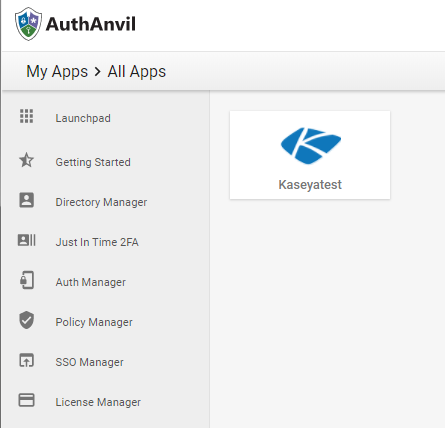445x428 pixels.
Task: Open SSO Manager menu entry
Action: click(89, 362)
